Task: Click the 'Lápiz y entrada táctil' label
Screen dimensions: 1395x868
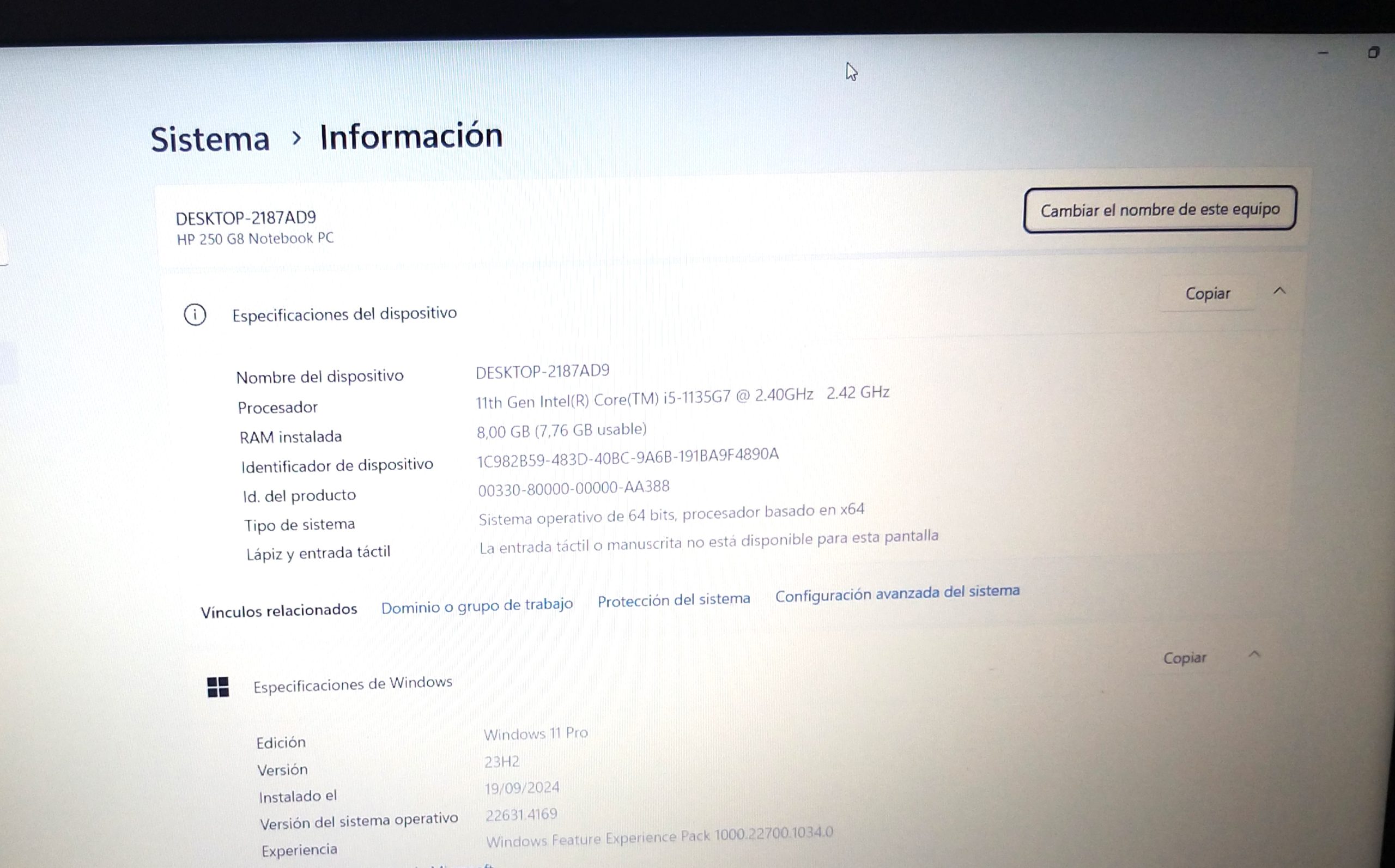Action: point(318,554)
